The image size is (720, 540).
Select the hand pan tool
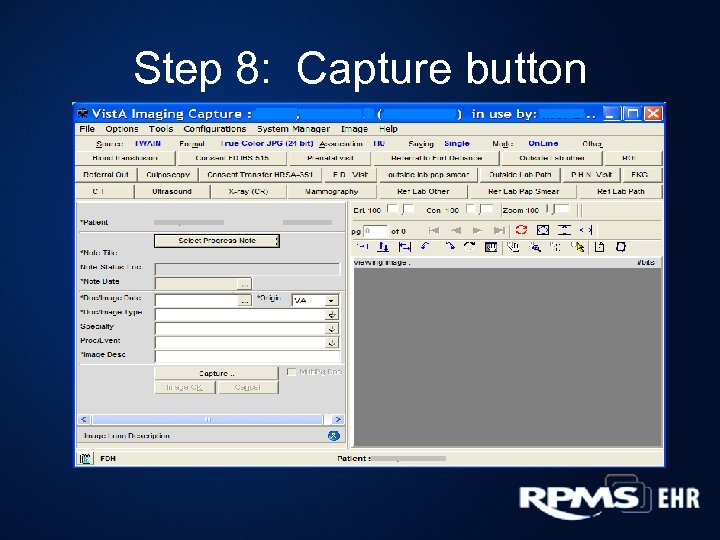(513, 248)
